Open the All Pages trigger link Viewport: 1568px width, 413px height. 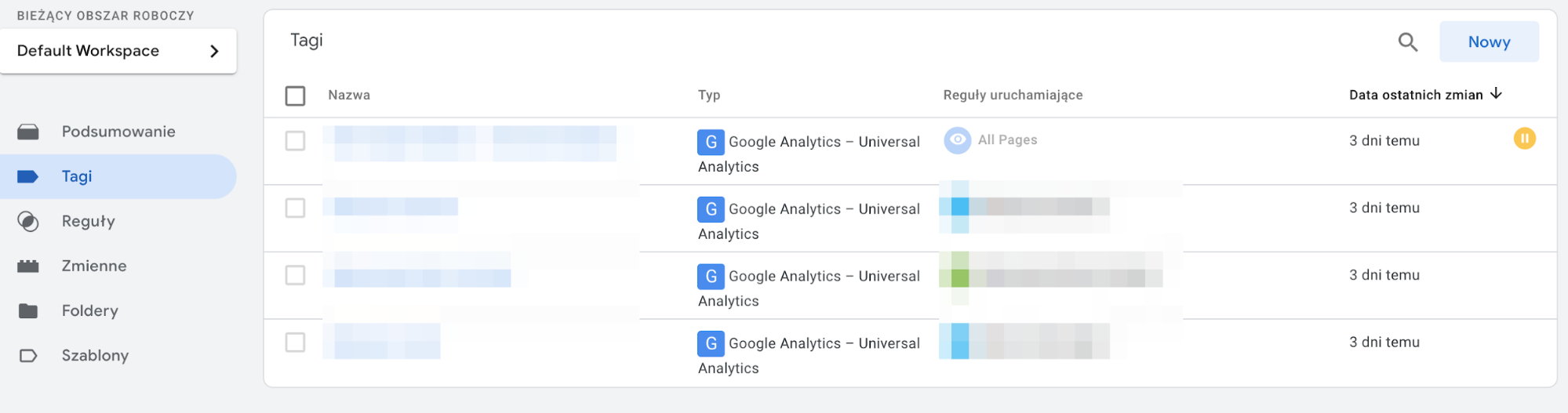point(1007,140)
